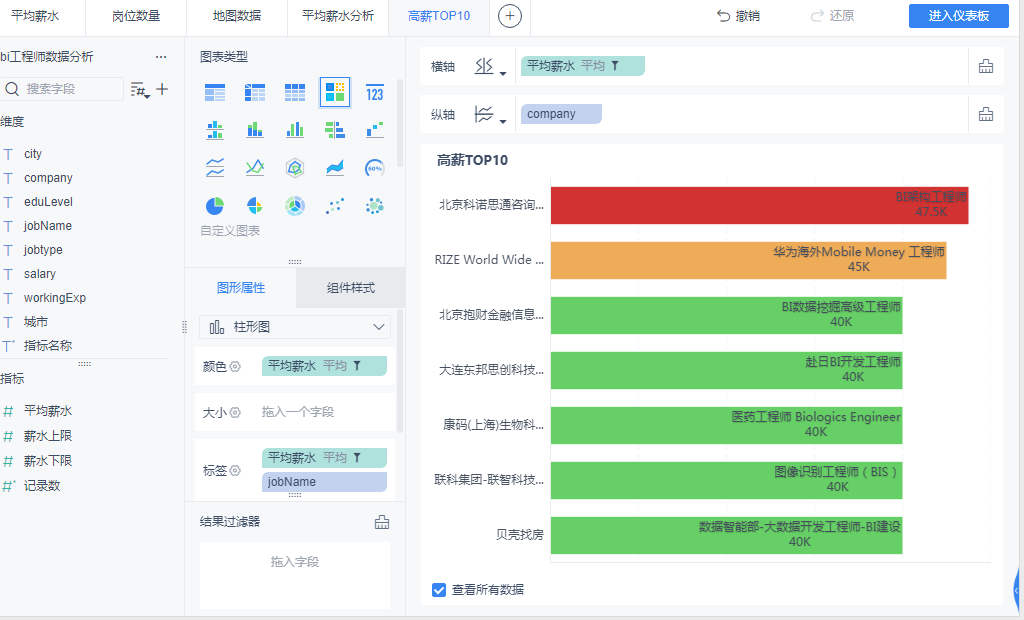Open label settings gear next to 标签
1024x620 pixels.
235,470
